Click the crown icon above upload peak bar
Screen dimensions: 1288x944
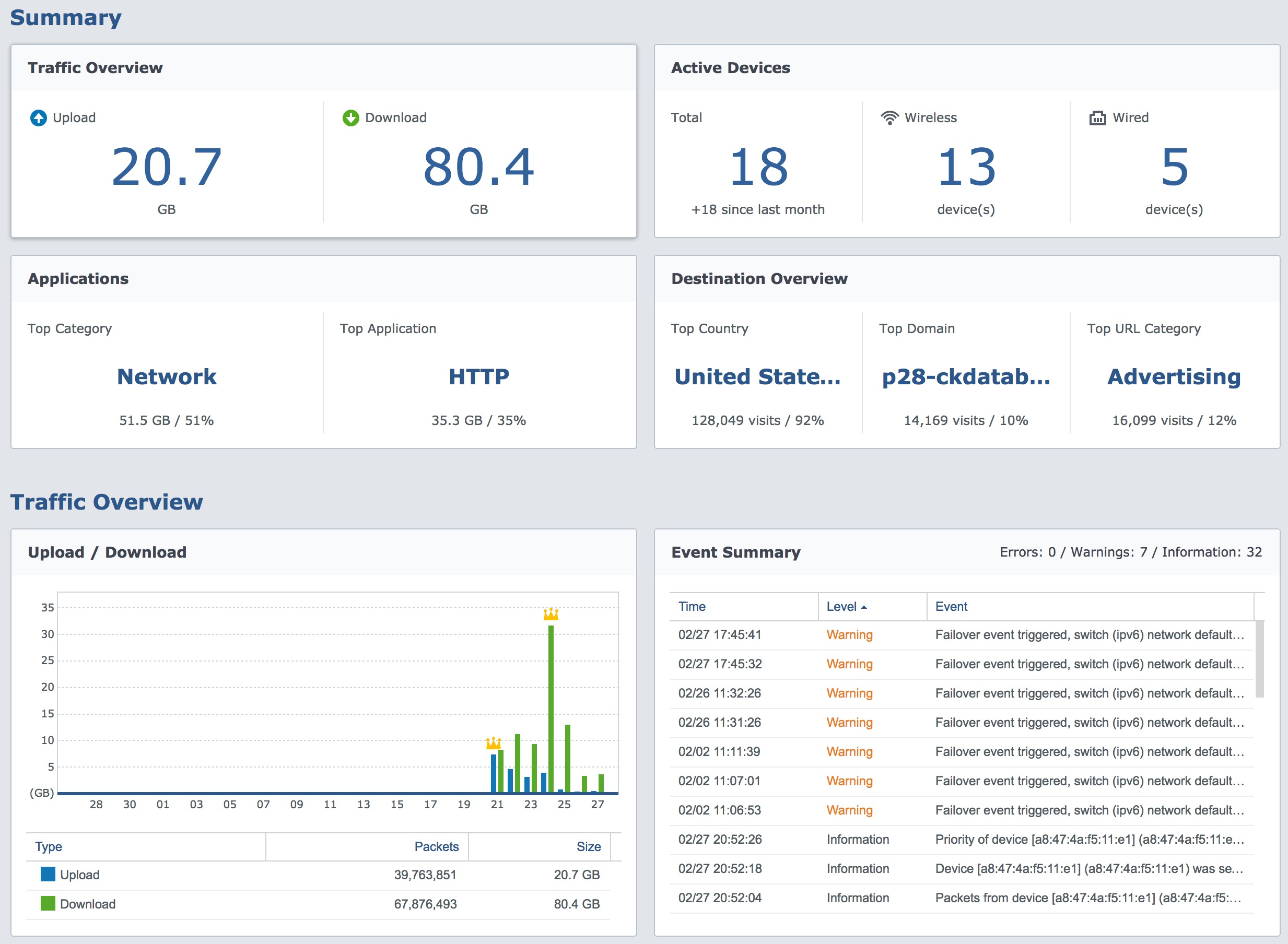point(494,744)
